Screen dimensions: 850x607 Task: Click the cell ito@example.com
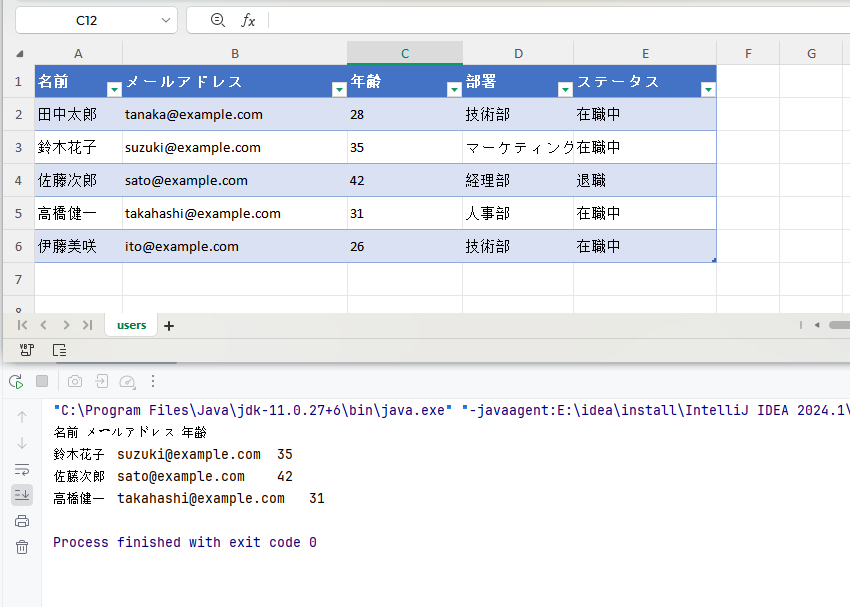(x=235, y=247)
